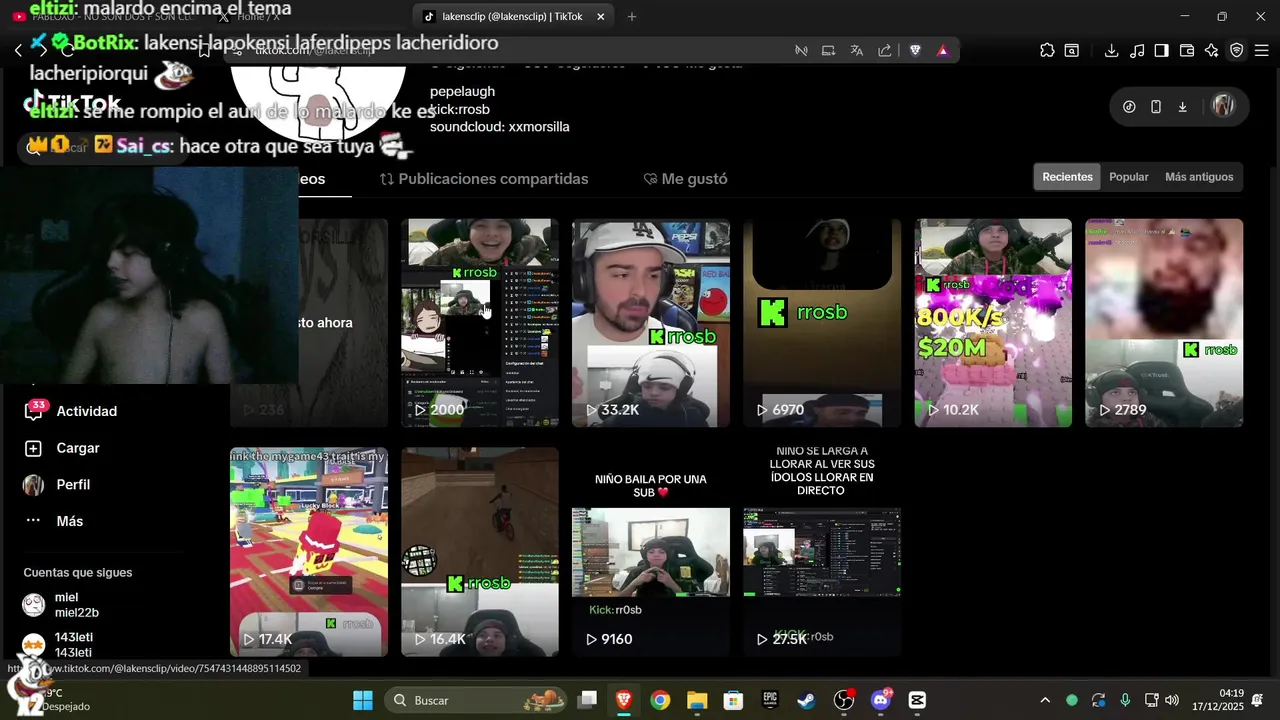
Task: Open the Más three-dots sidebar item
Action: [54, 521]
